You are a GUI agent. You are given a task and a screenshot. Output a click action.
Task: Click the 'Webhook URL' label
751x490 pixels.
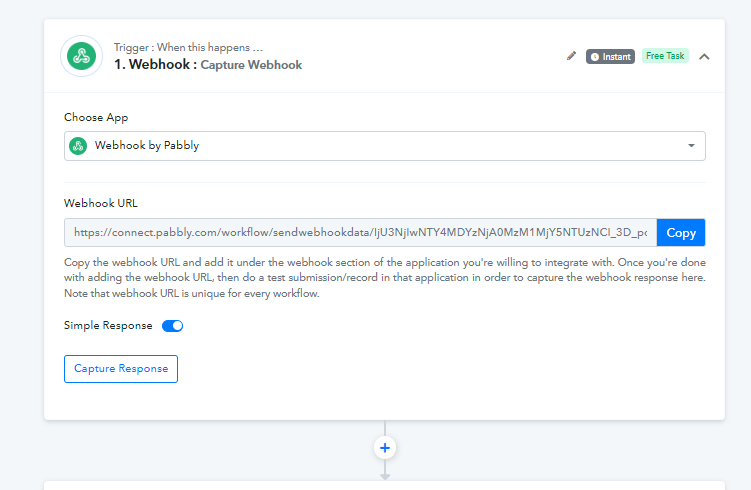click(101, 203)
